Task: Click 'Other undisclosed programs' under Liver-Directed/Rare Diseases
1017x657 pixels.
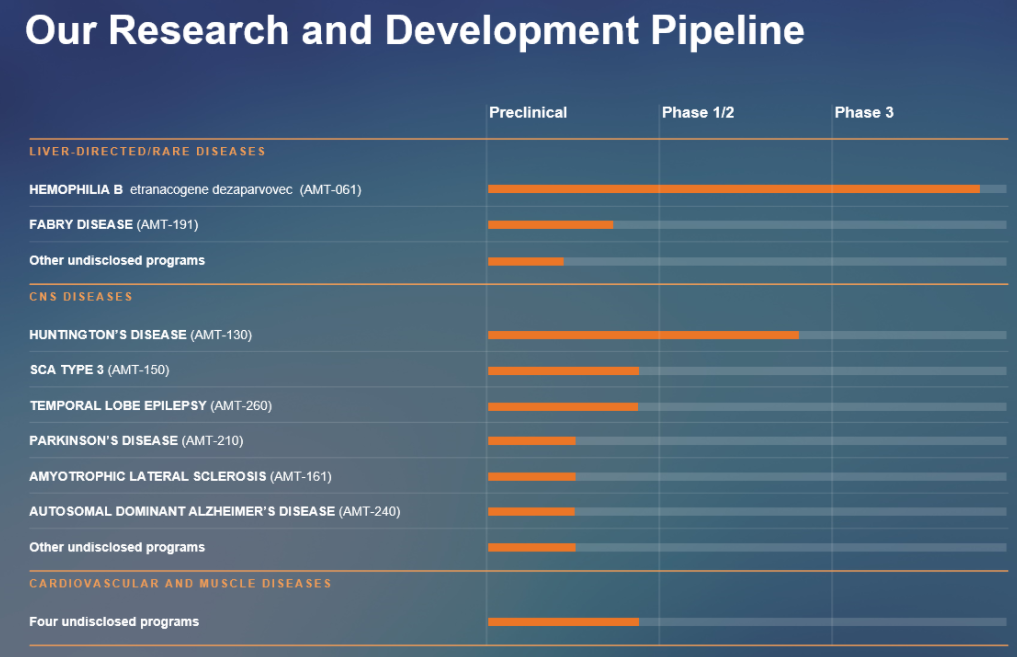Action: coord(117,260)
